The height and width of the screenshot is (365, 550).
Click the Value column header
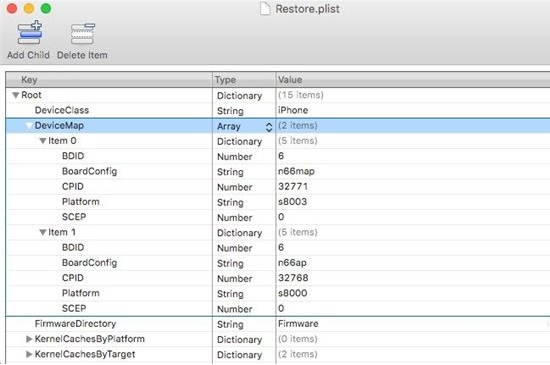coord(413,80)
